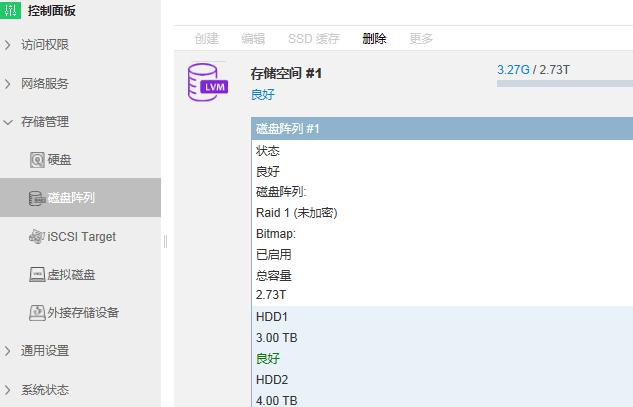633x407 pixels.
Task: Click the virtual disk icon beside 虚拟磁盘
Action: (x=37, y=275)
